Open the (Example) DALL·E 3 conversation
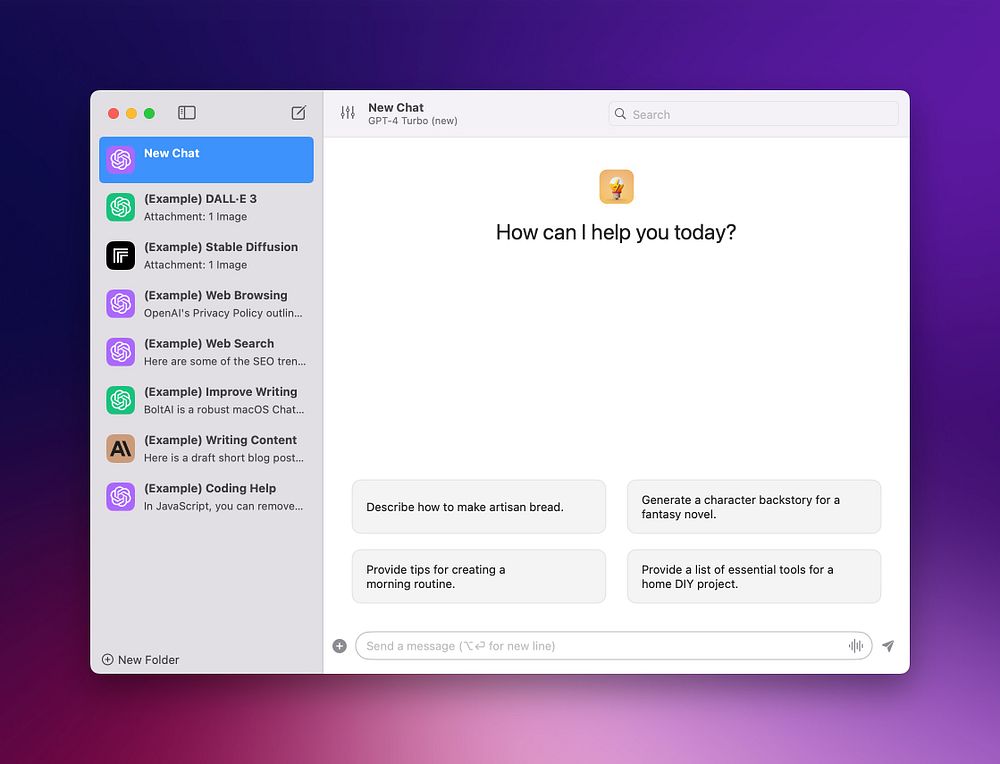The width and height of the screenshot is (1000, 764). (x=206, y=207)
